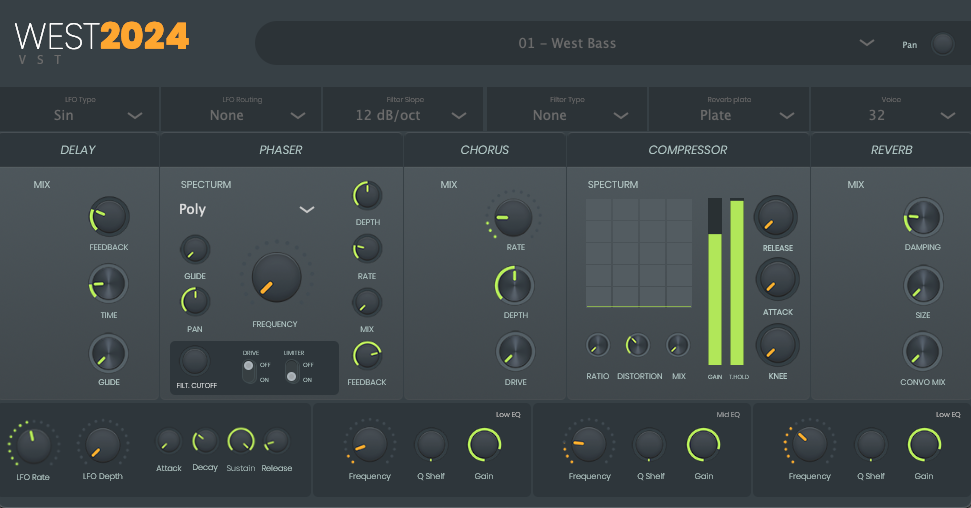Viewport: 971px width, 508px height.
Task: Click the Compressor Distortion knob
Action: (637, 346)
